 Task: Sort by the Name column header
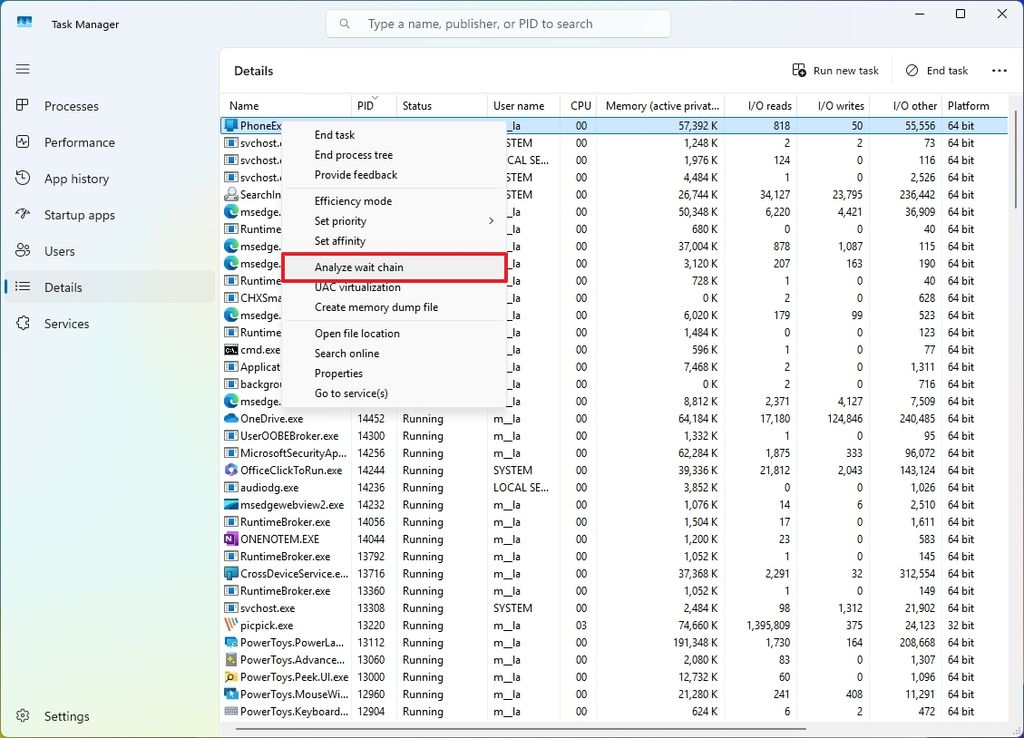tap(286, 105)
